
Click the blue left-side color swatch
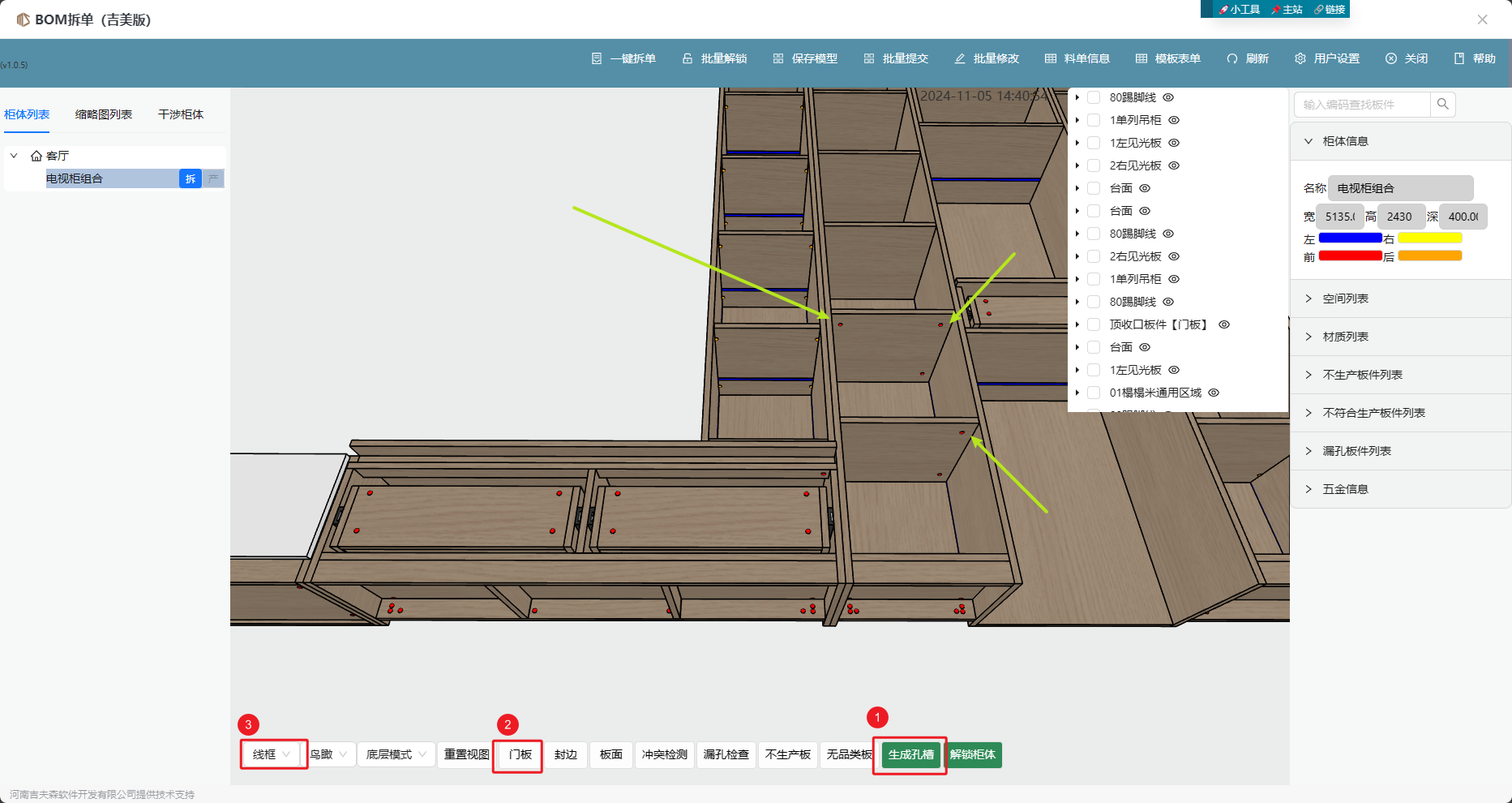pyautogui.click(x=1350, y=238)
